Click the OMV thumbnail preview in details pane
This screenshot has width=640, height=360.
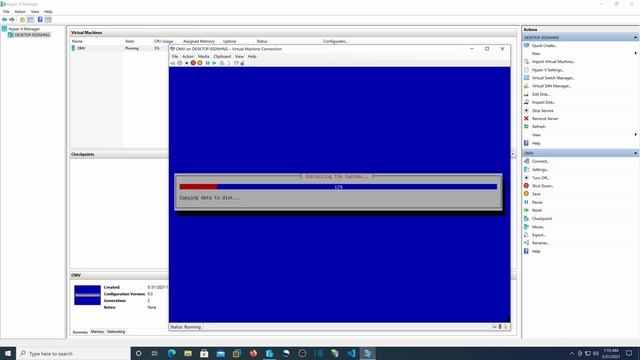(x=87, y=295)
